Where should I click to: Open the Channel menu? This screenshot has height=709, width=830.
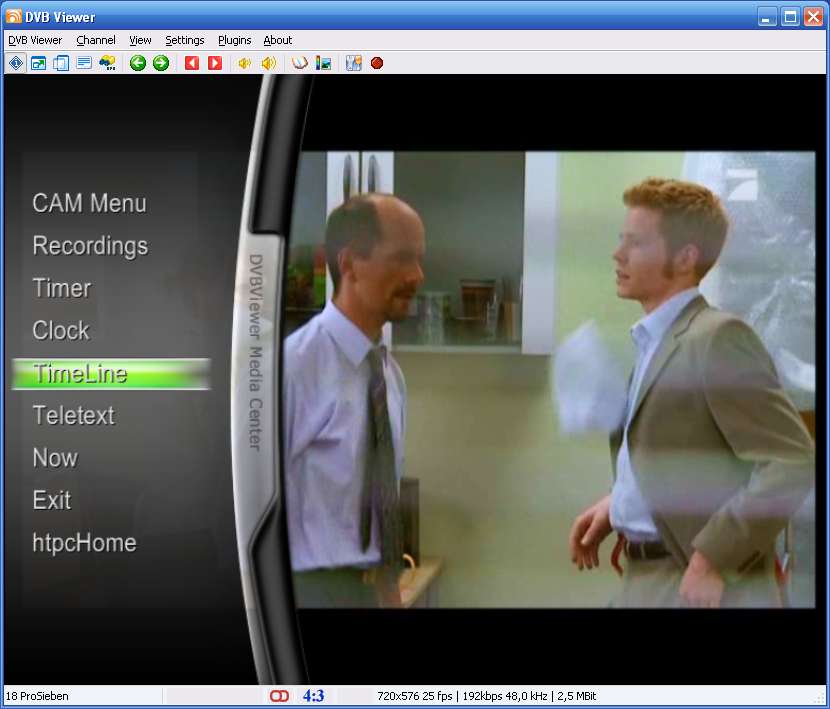coord(96,40)
